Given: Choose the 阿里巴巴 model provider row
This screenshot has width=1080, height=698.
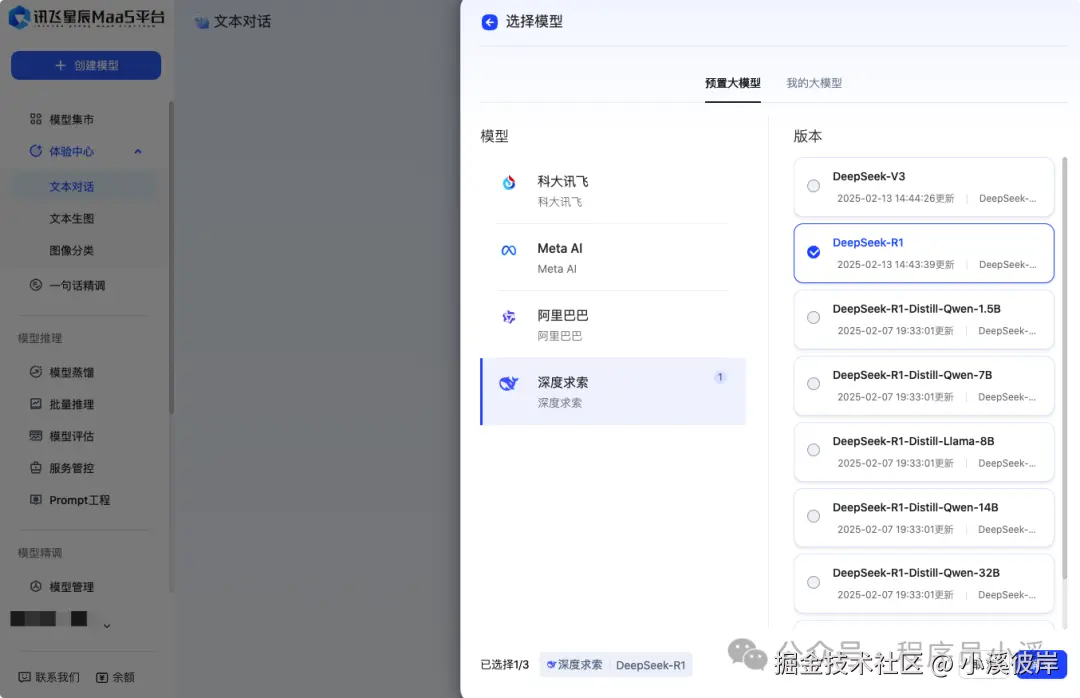Looking at the screenshot, I should click(613, 325).
